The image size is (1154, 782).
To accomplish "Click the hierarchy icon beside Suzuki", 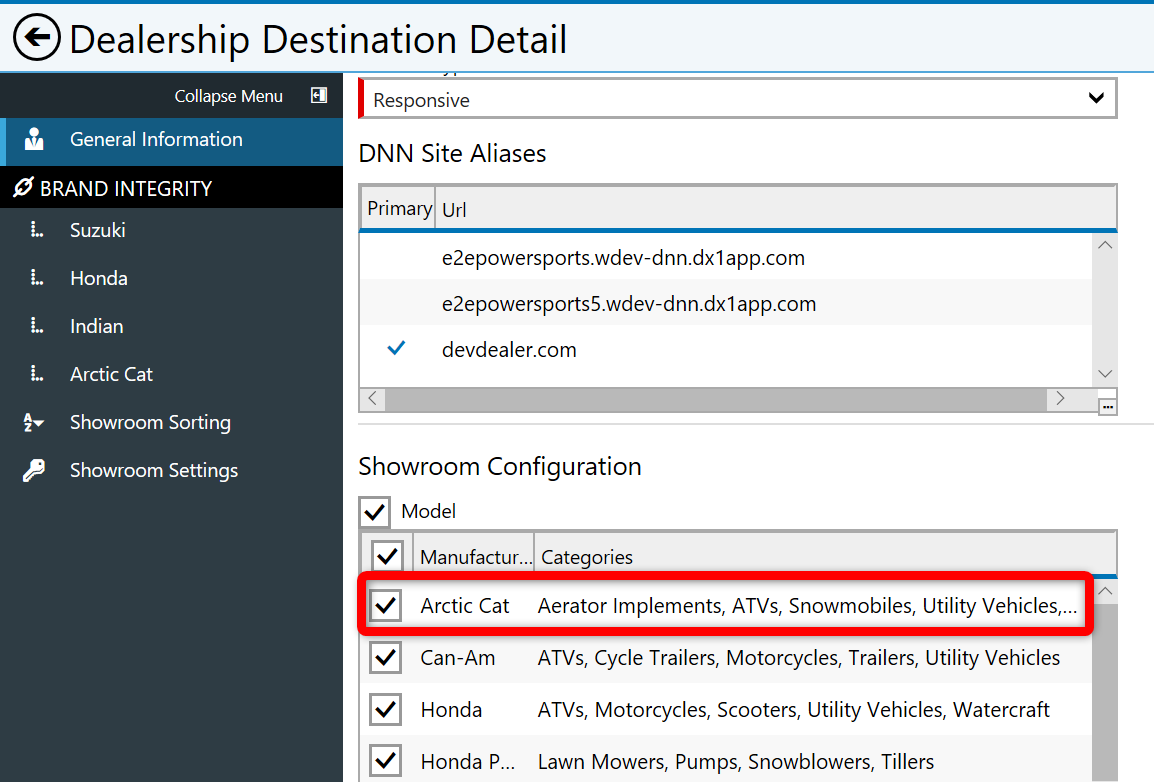I will point(36,230).
